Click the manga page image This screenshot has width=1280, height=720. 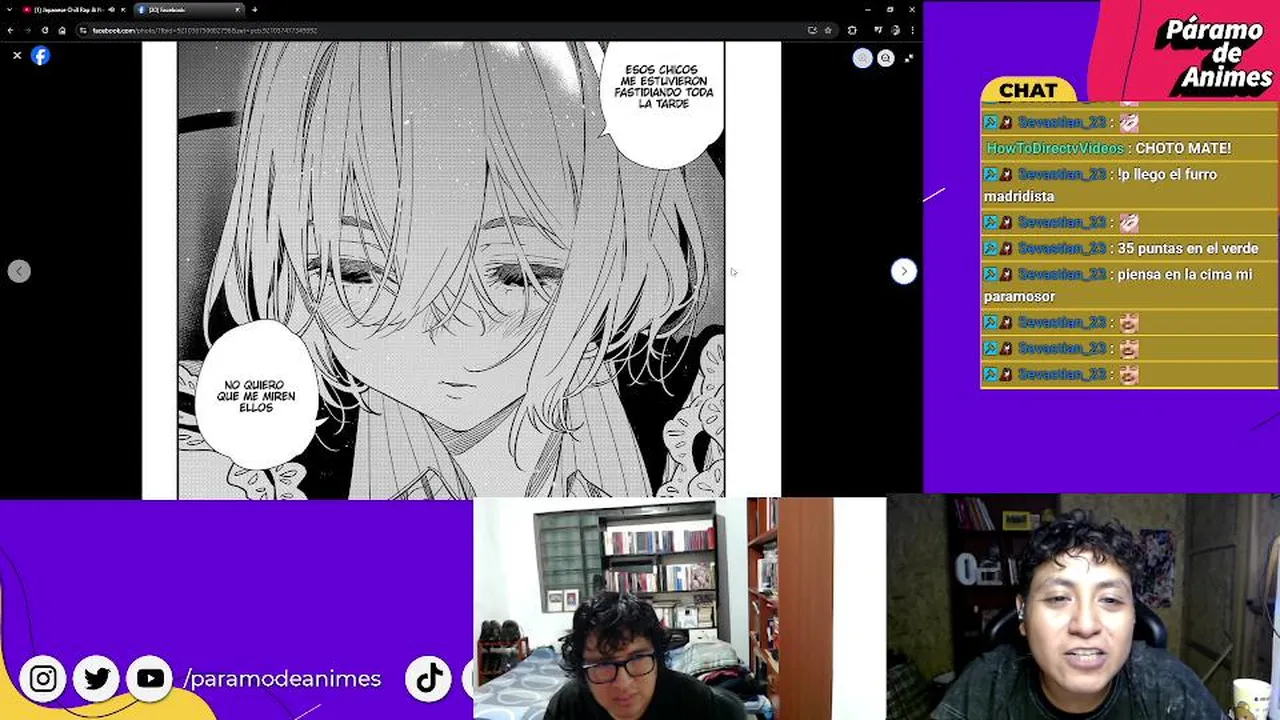coord(461,269)
